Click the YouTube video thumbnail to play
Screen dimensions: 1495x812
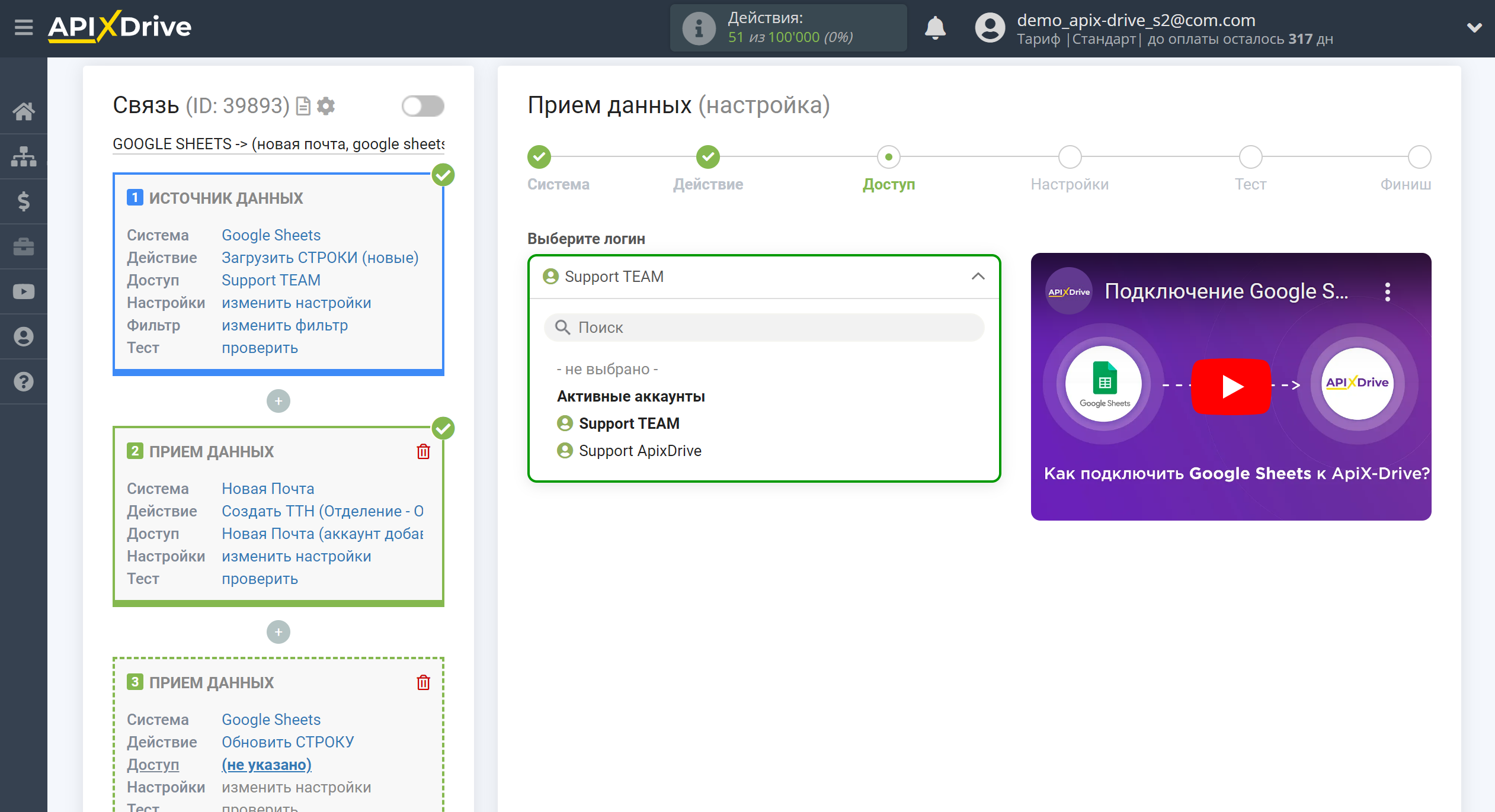[1232, 384]
